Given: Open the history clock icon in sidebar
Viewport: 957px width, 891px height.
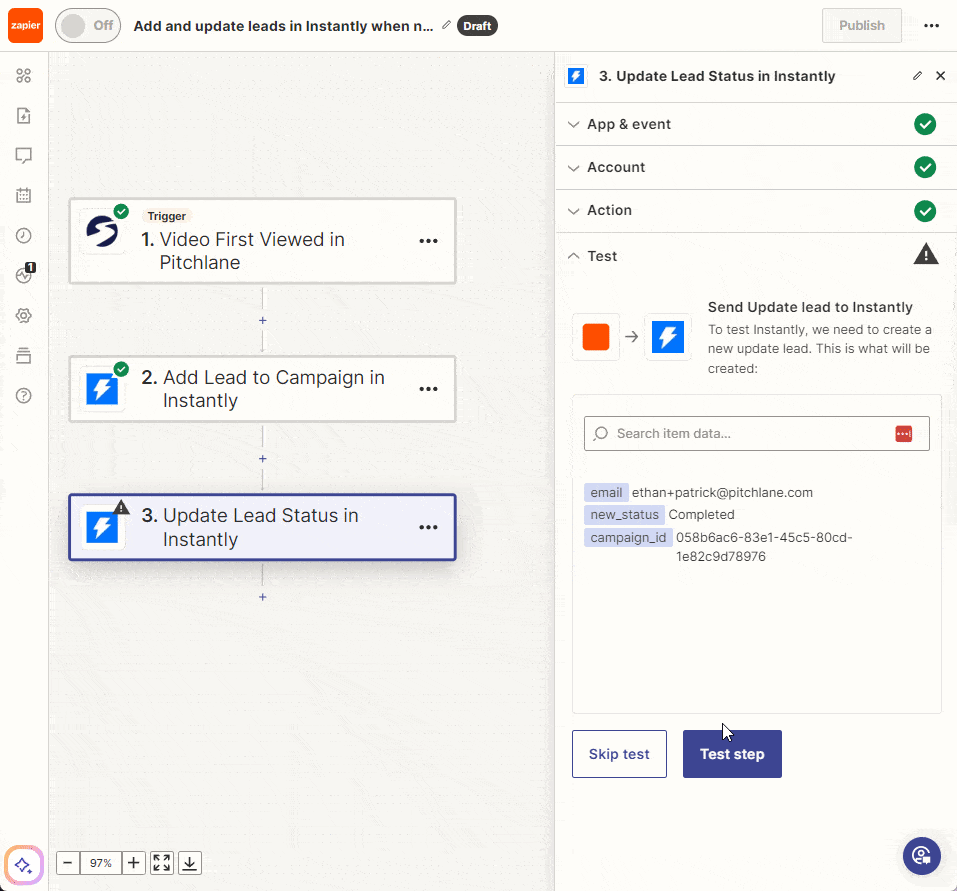Looking at the screenshot, I should point(23,236).
